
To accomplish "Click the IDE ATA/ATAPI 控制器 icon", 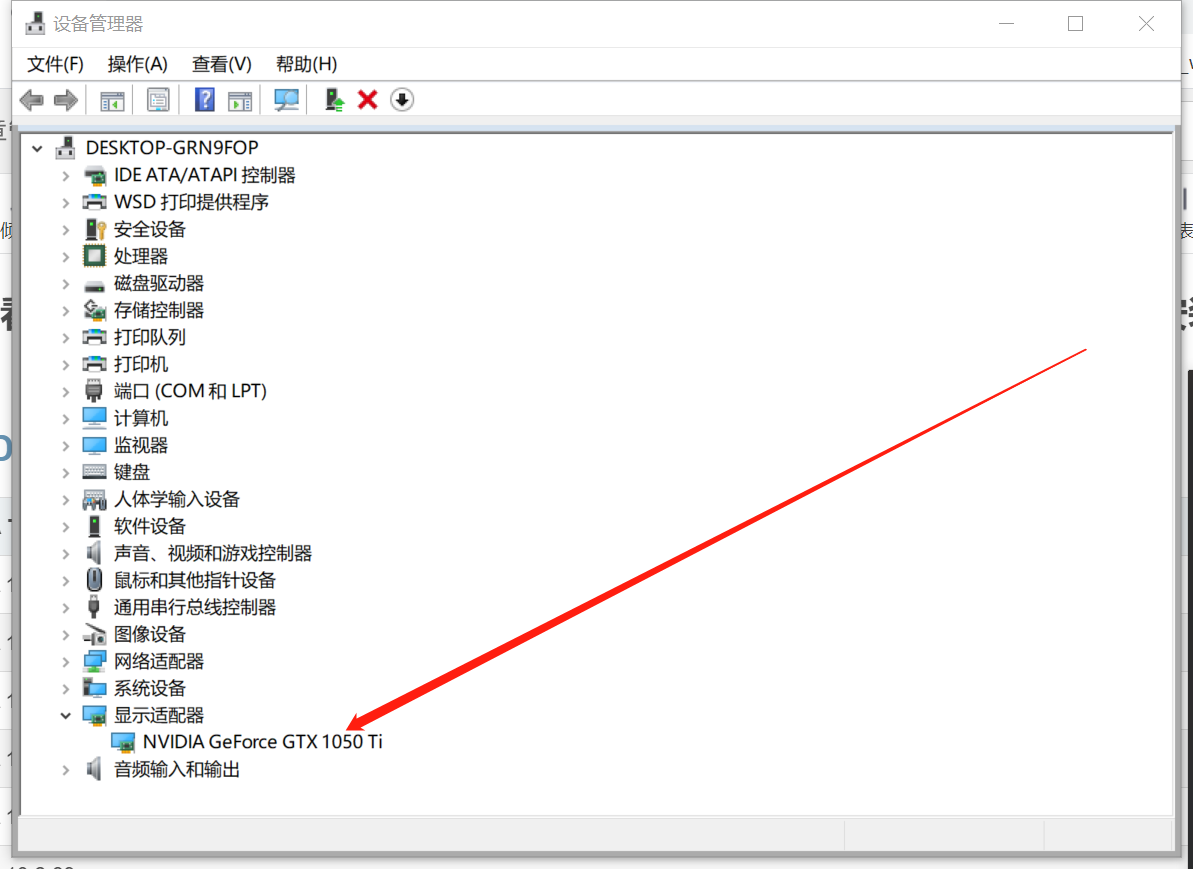I will [94, 175].
